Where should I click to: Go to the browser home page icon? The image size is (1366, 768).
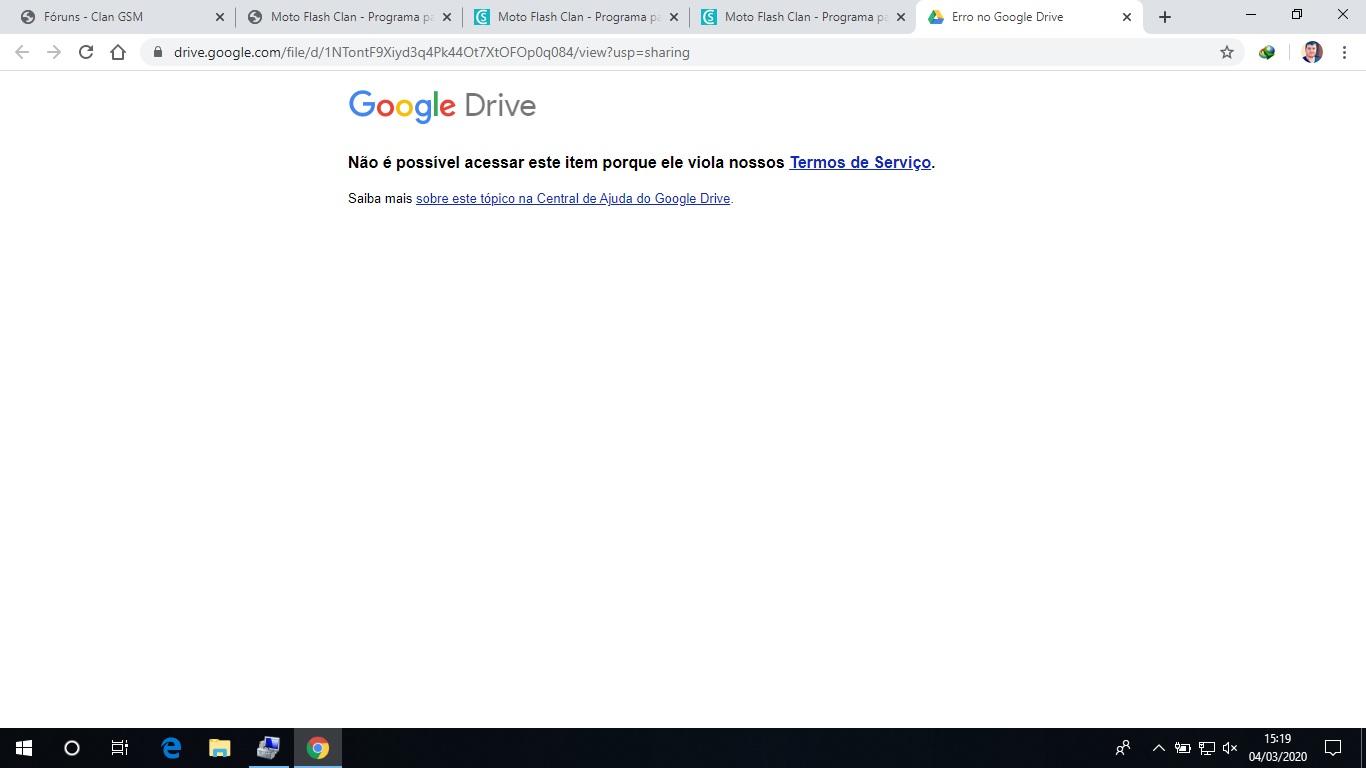(118, 52)
